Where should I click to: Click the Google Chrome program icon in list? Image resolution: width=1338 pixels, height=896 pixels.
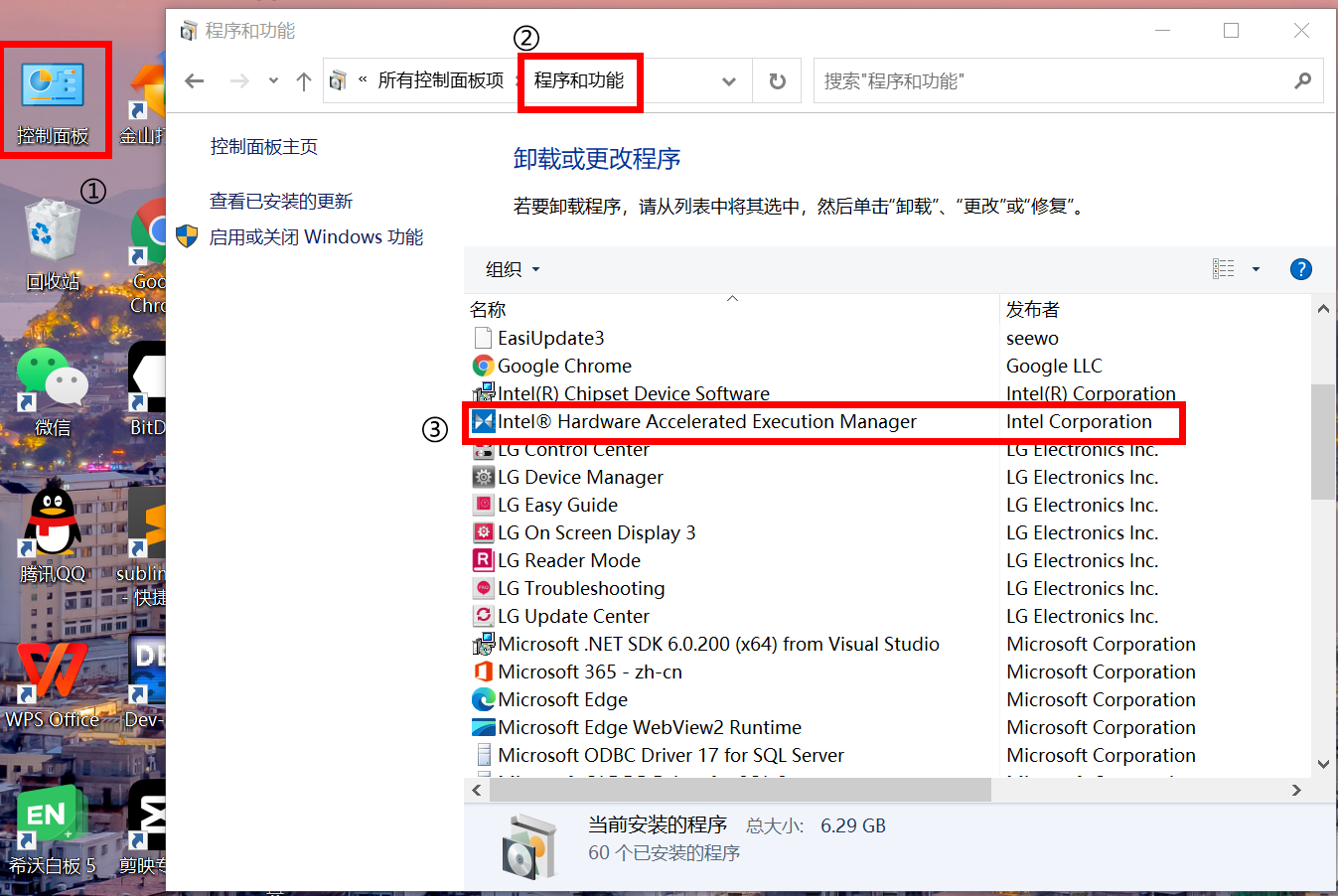(x=483, y=366)
